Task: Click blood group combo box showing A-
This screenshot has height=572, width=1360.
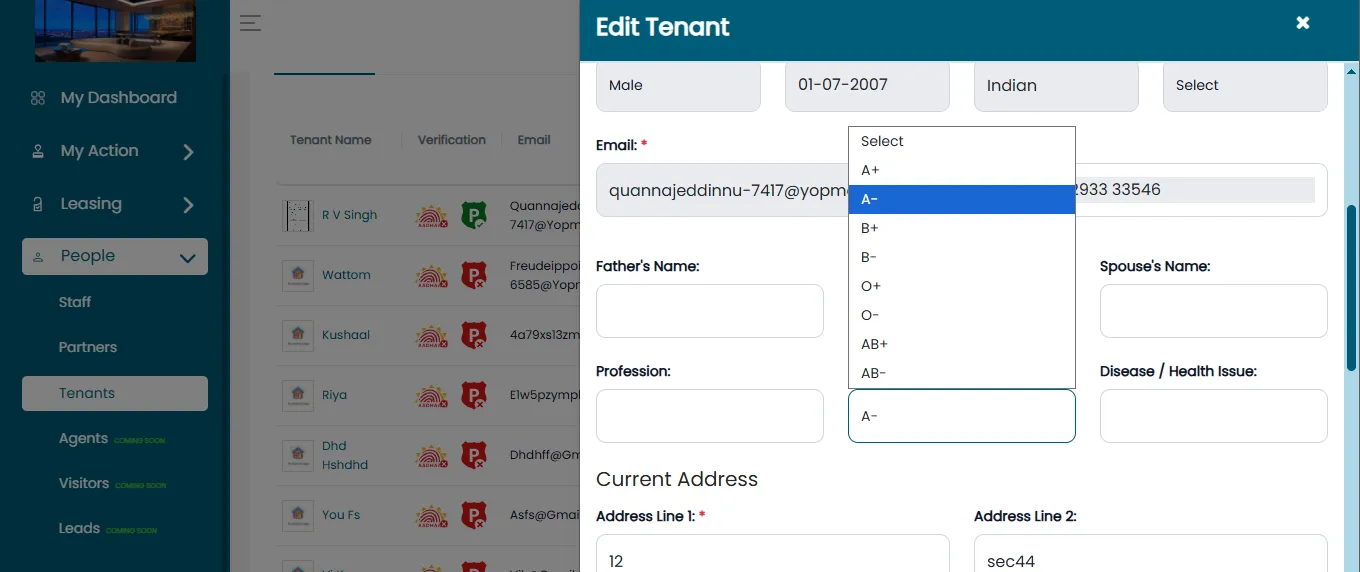Action: click(962, 416)
